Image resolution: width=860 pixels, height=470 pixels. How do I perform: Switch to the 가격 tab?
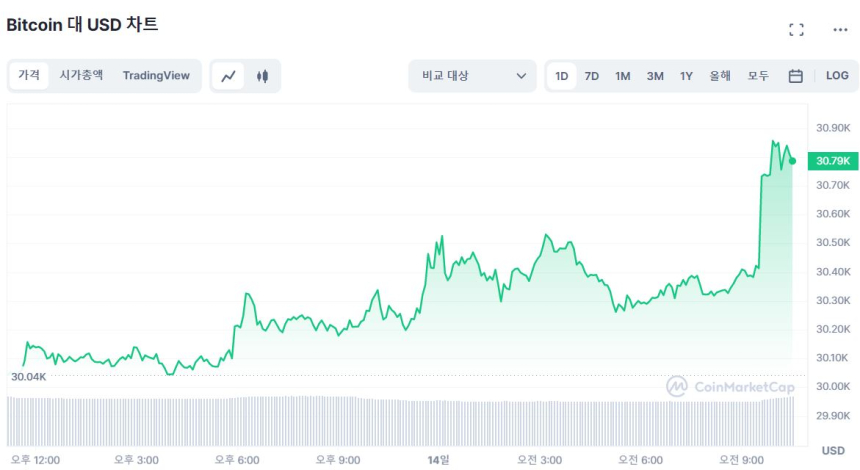[x=29, y=75]
